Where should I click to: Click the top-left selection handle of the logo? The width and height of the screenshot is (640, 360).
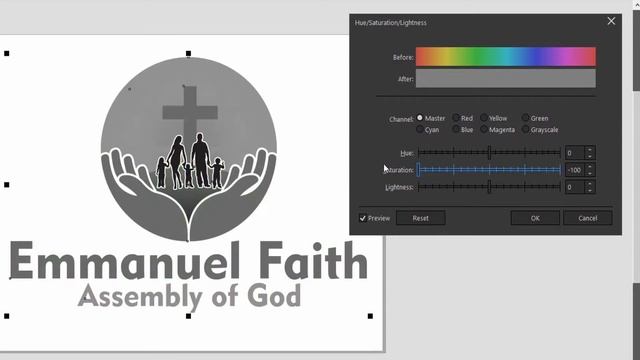pos(7,53)
